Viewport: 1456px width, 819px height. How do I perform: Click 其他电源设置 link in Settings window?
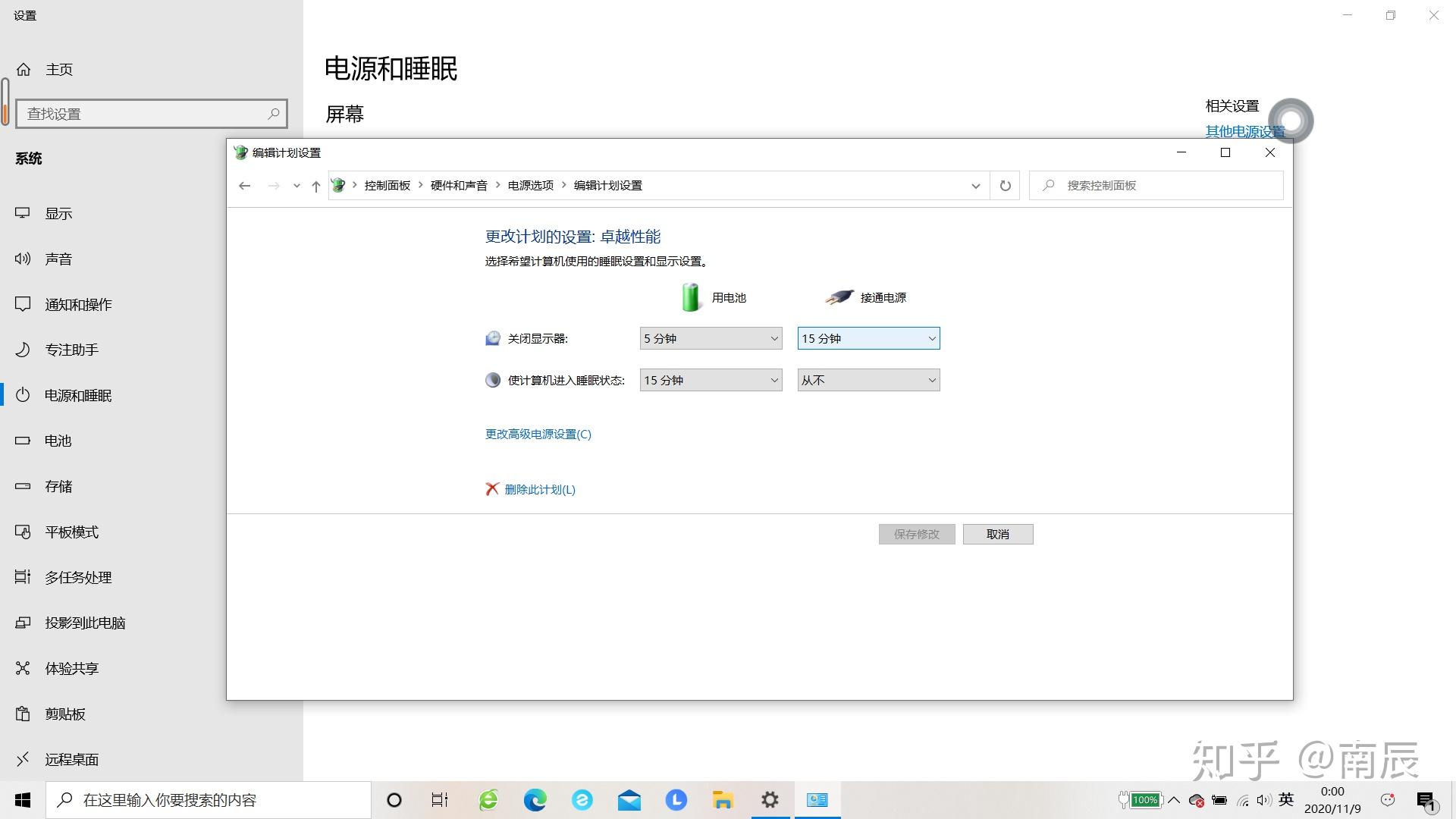1244,131
